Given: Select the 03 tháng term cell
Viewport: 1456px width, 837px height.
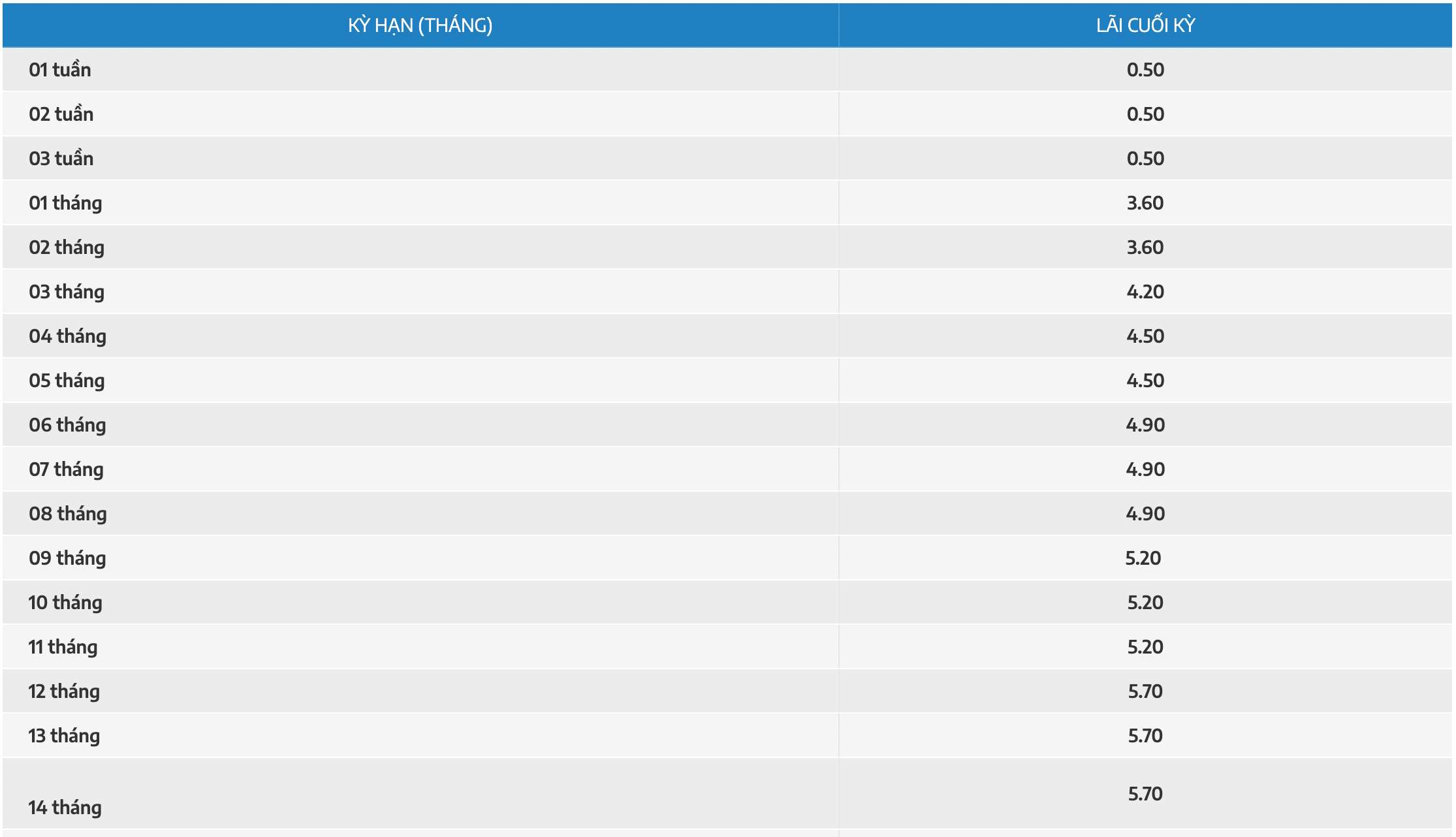Looking at the screenshot, I should 67,292.
